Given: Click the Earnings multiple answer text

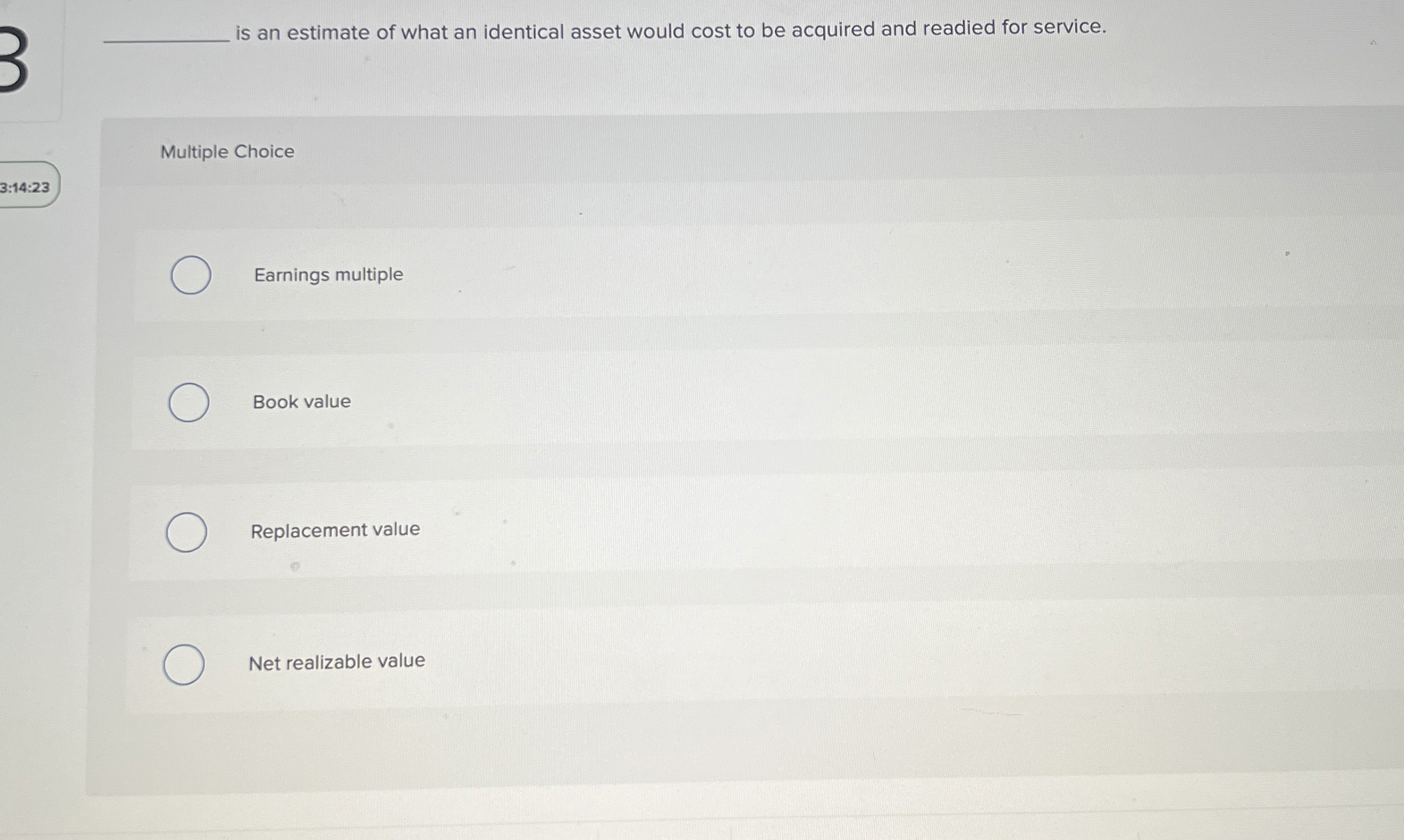Looking at the screenshot, I should 328,274.
